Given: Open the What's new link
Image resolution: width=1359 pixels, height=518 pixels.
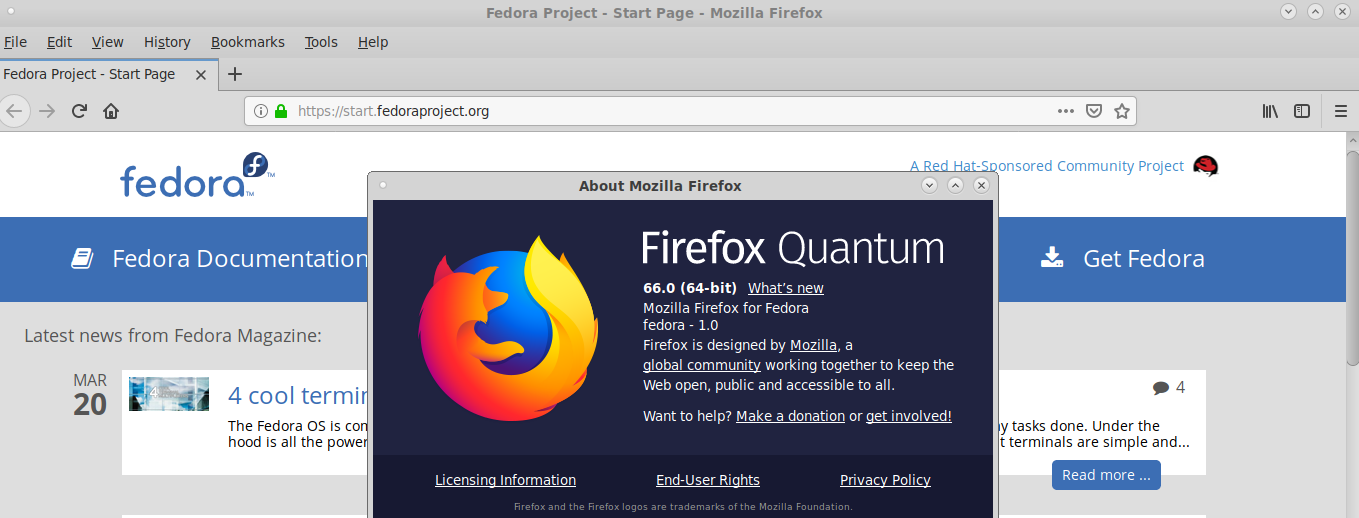Looking at the screenshot, I should coord(786,288).
